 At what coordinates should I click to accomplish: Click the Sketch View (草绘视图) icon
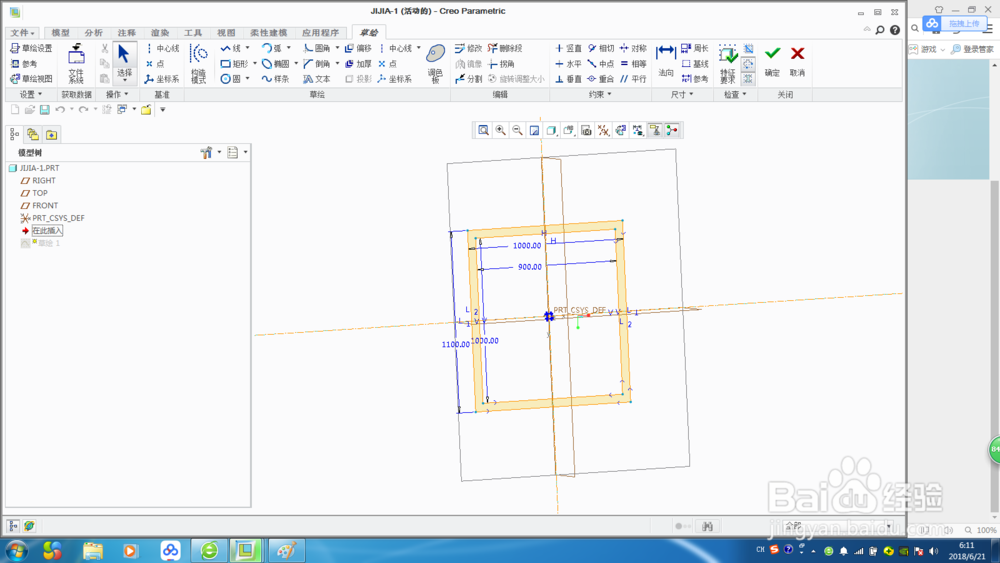click(x=31, y=79)
